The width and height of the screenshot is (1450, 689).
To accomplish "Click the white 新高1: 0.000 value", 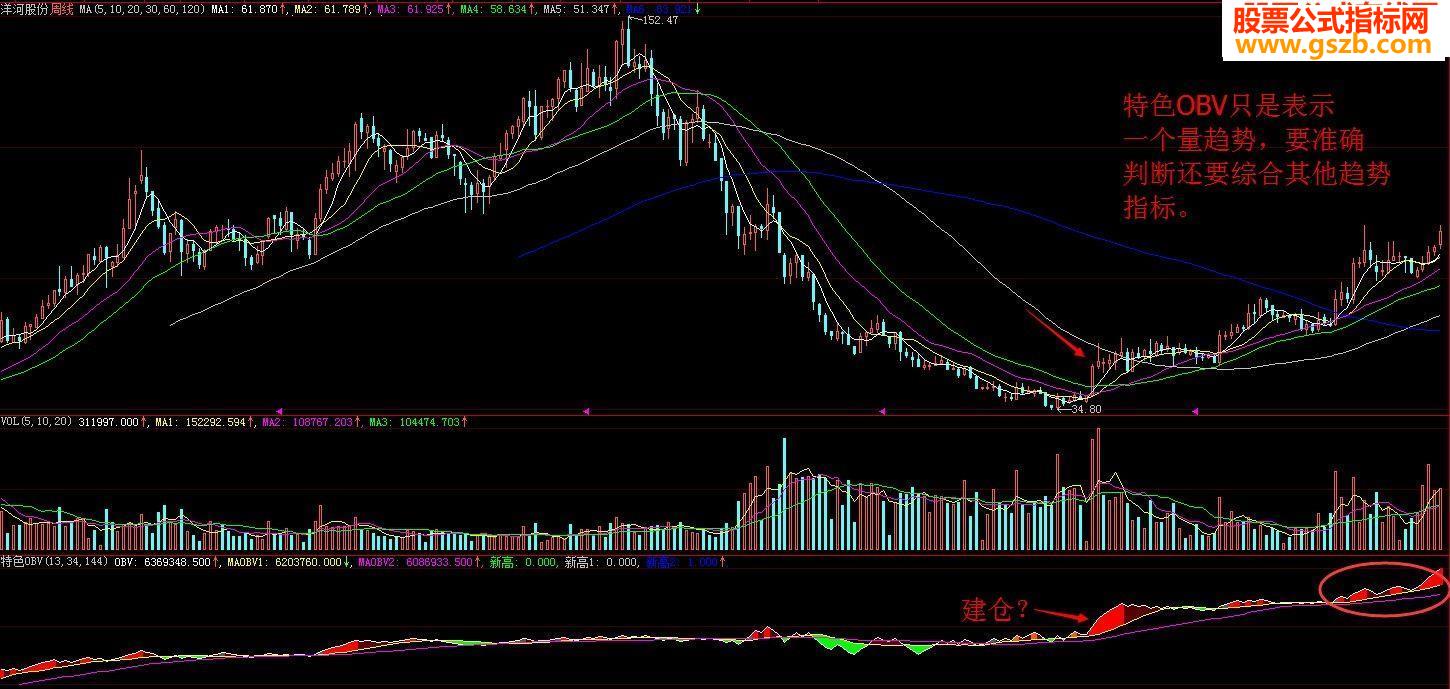I will pos(602,562).
